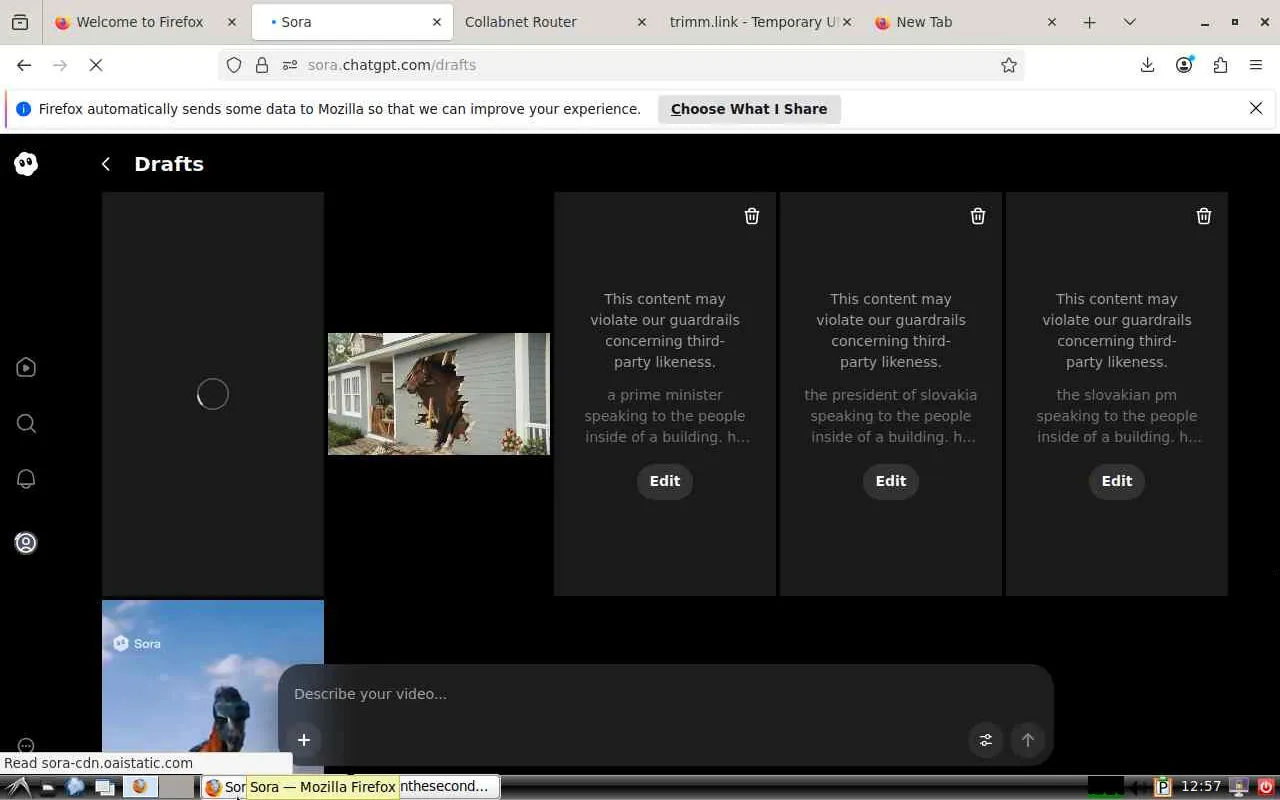This screenshot has height=800, width=1280.
Task: Click the red power icon in taskbar
Action: (1266, 787)
